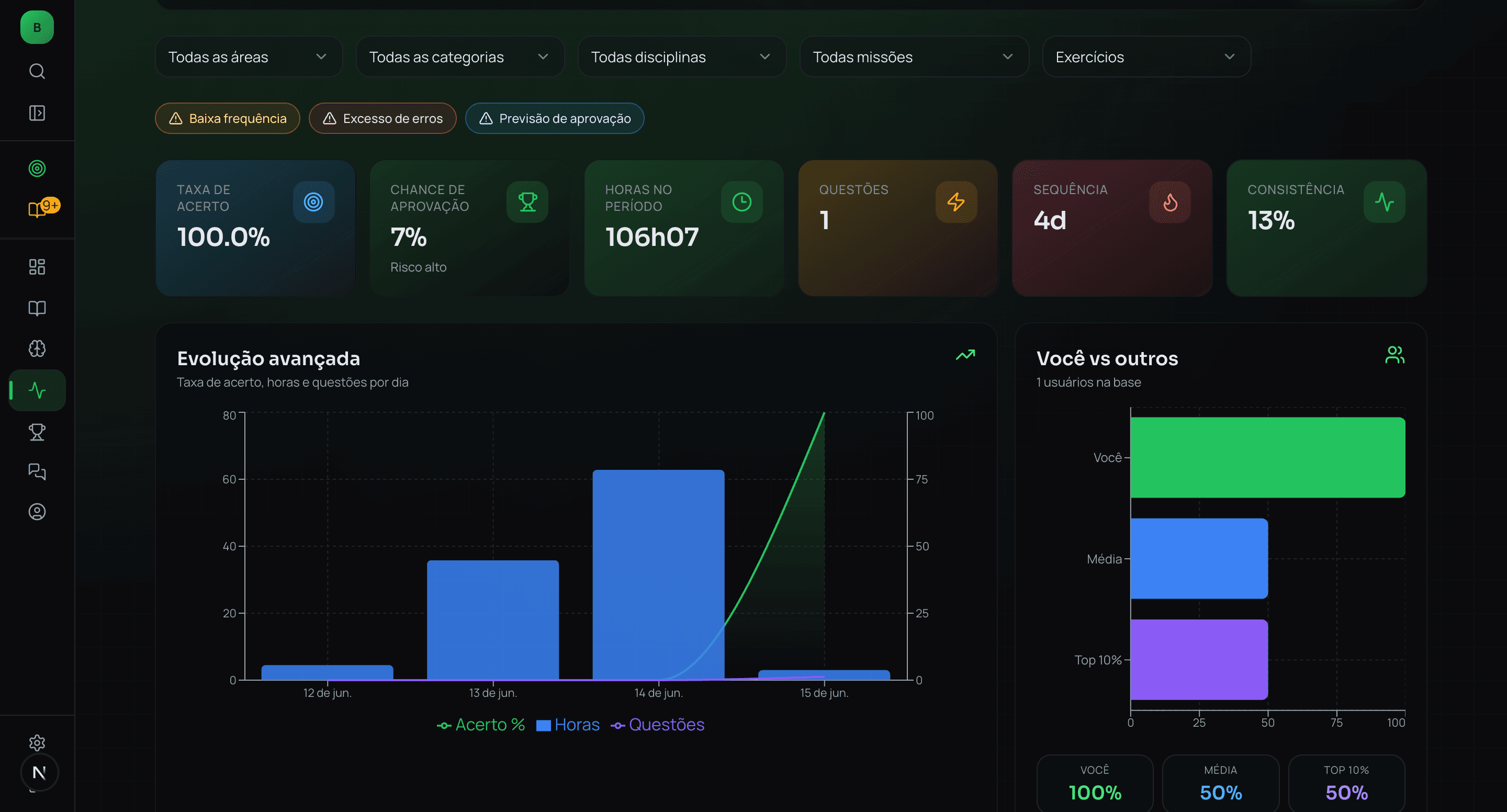Click the purple Top 10% comparison bar
The width and height of the screenshot is (1507, 812).
1199,659
